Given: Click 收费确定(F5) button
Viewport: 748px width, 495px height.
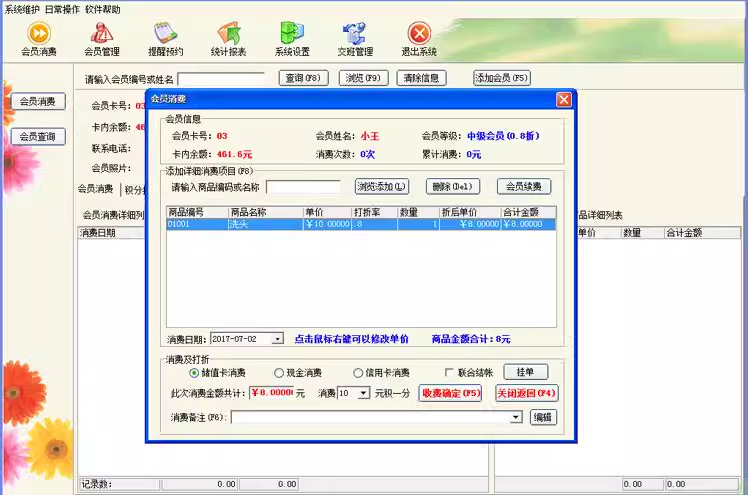Looking at the screenshot, I should pyautogui.click(x=450, y=393).
